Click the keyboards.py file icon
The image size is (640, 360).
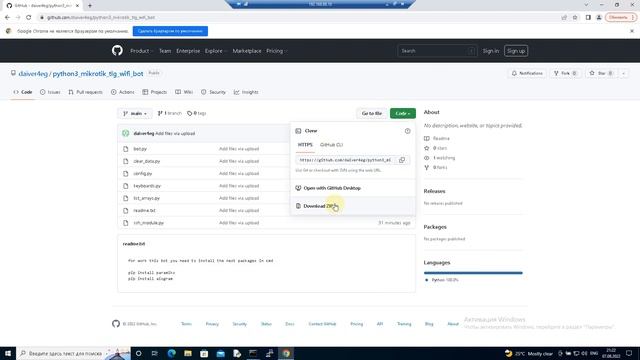click(126, 186)
